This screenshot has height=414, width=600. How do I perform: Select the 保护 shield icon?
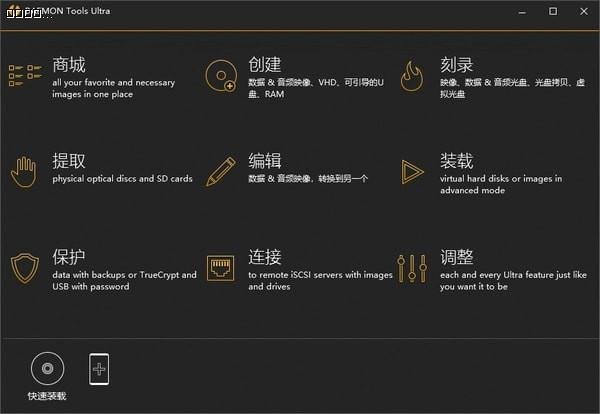tap(25, 268)
